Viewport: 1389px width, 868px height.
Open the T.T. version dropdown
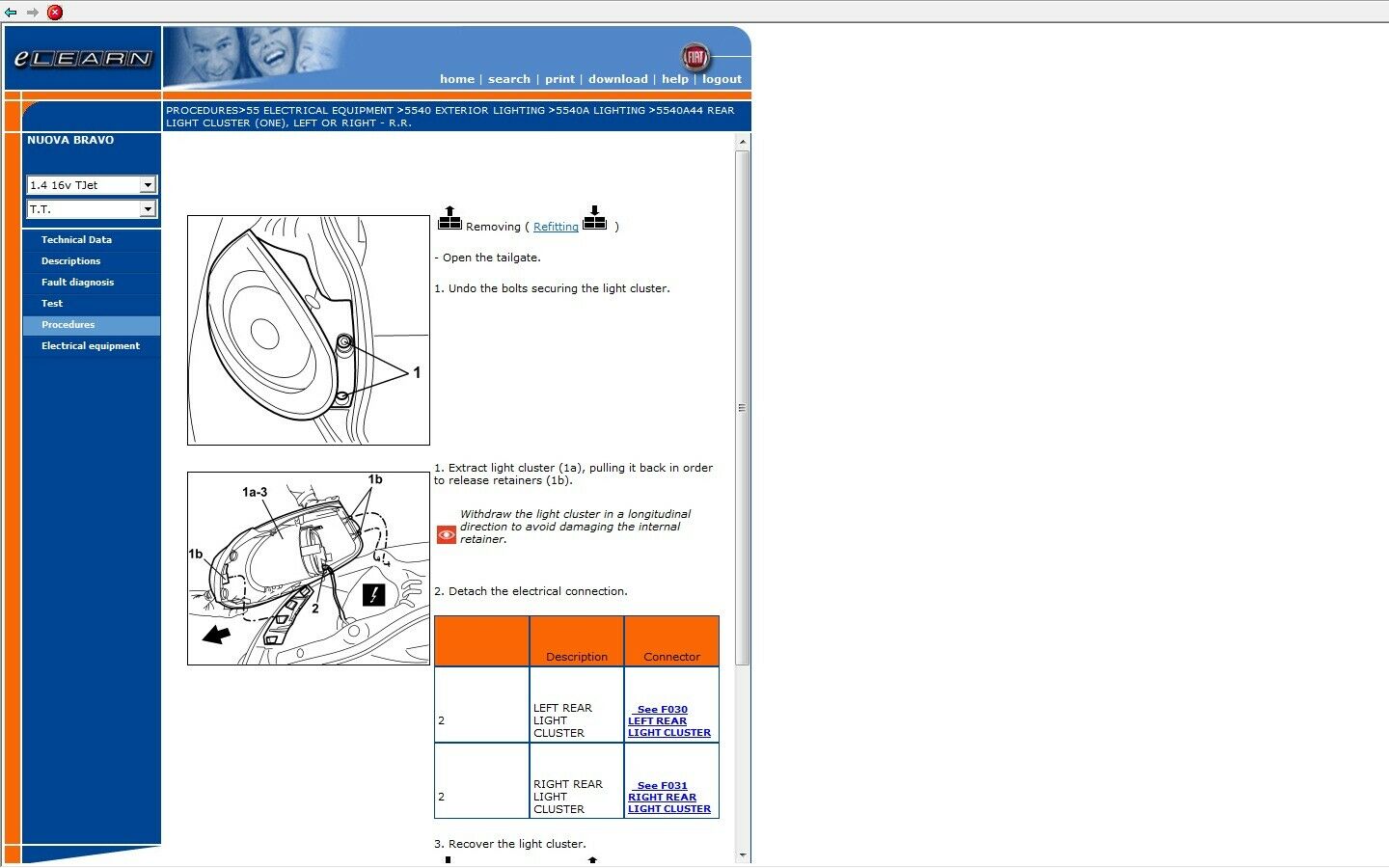(147, 209)
